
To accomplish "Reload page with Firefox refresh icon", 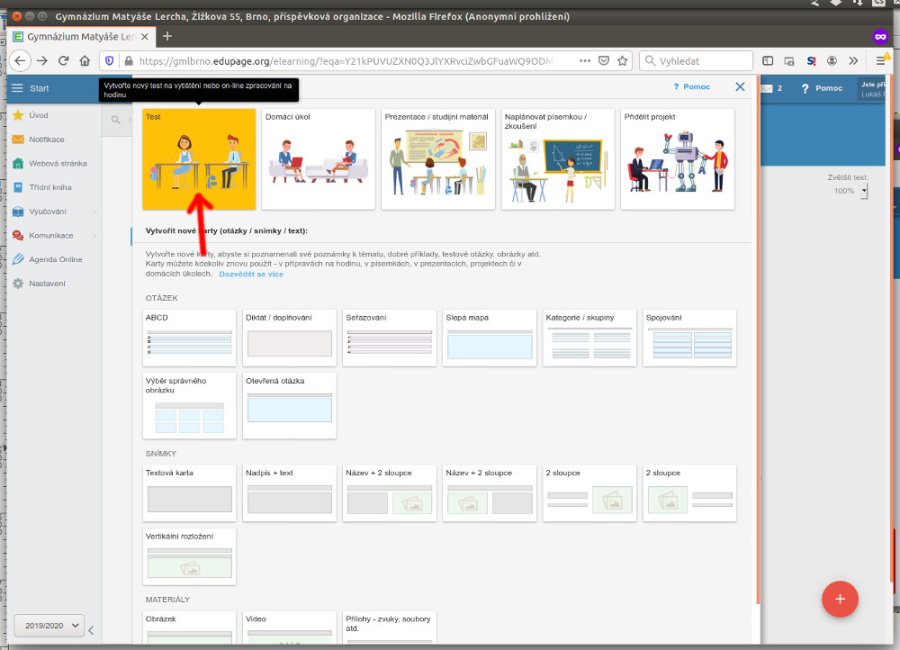I will (63, 60).
